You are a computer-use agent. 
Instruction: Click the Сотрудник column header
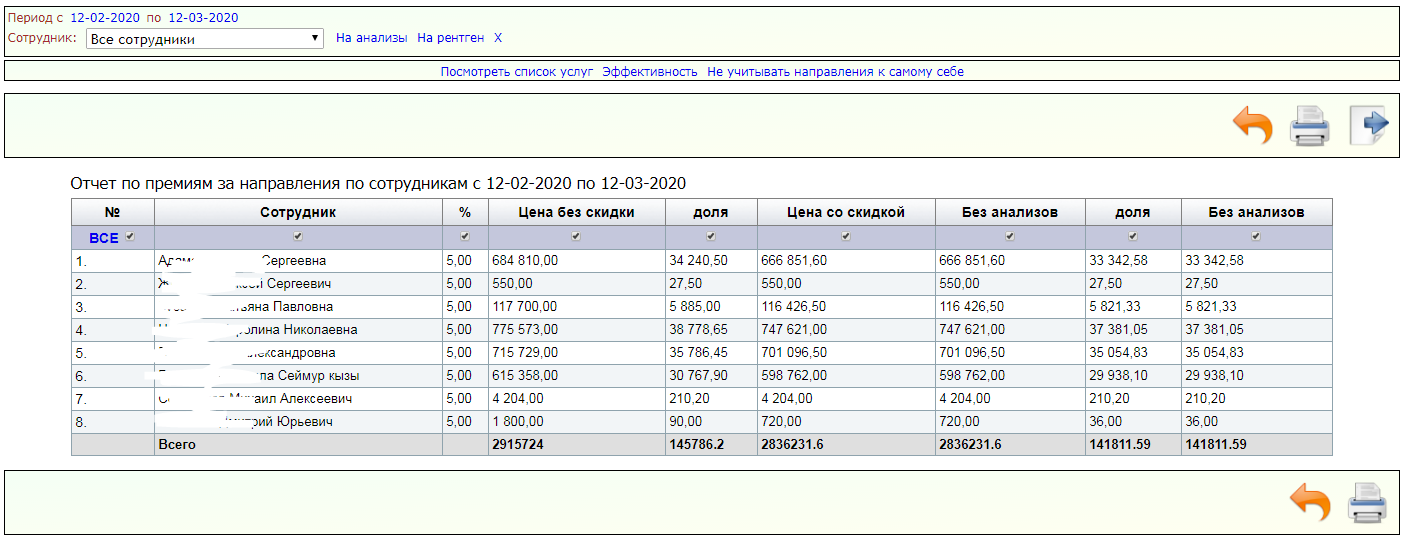pos(298,212)
